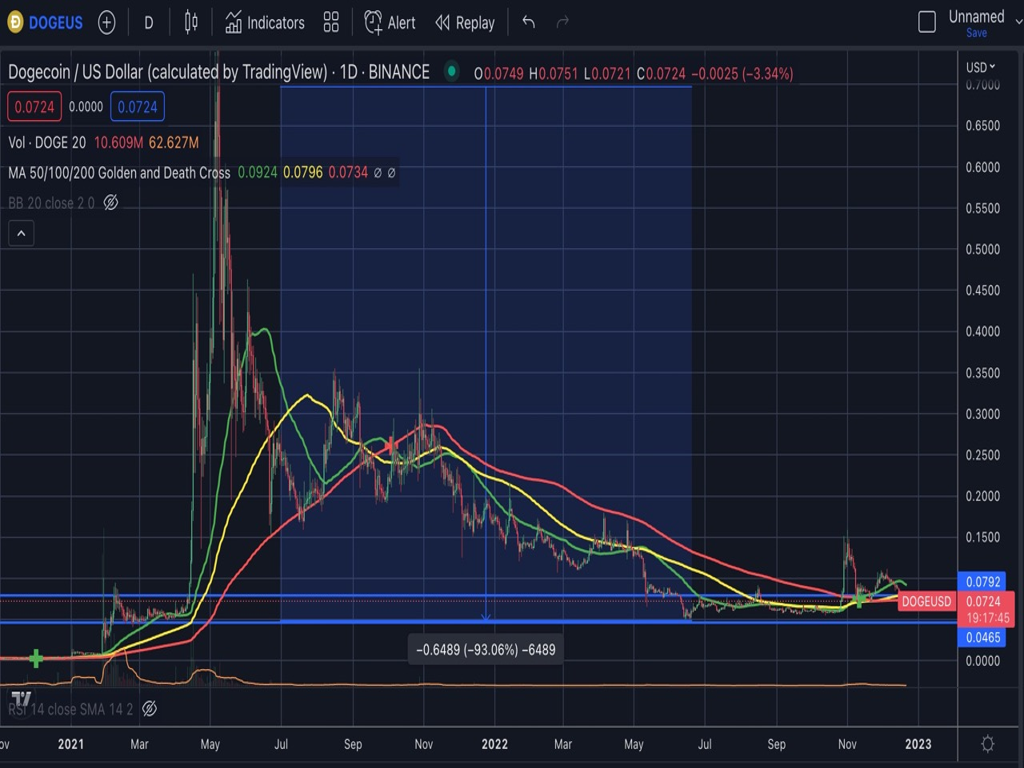Viewport: 1024px width, 768px height.
Task: Select the -93.06% measurement label
Action: 485,650
